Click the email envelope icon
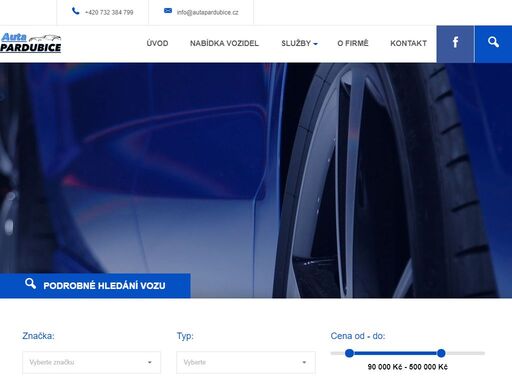Screen dimensions: 512x384 pos(168,11)
